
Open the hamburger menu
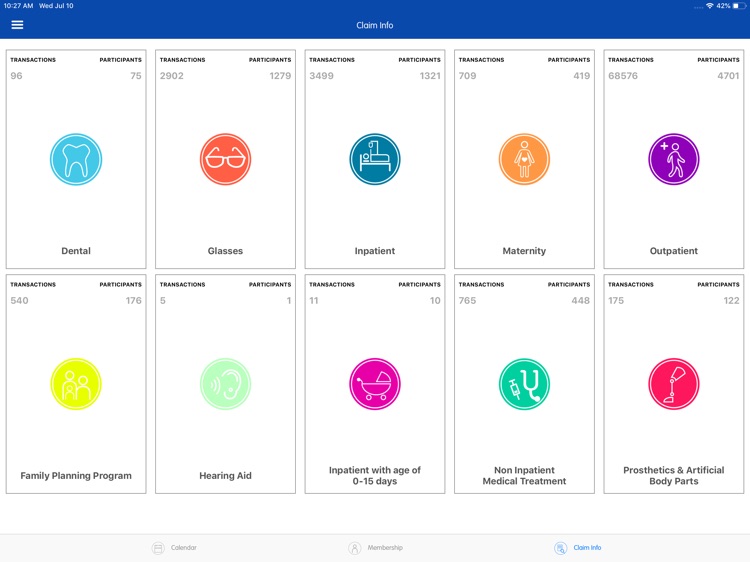pyautogui.click(x=17, y=25)
